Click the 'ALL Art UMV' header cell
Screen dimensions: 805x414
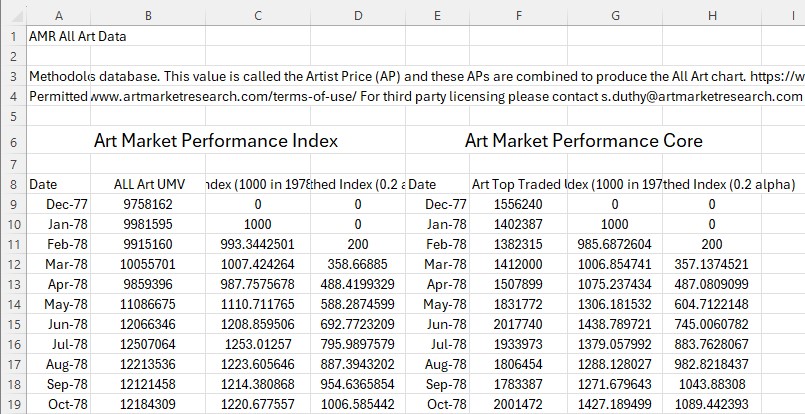pos(148,184)
